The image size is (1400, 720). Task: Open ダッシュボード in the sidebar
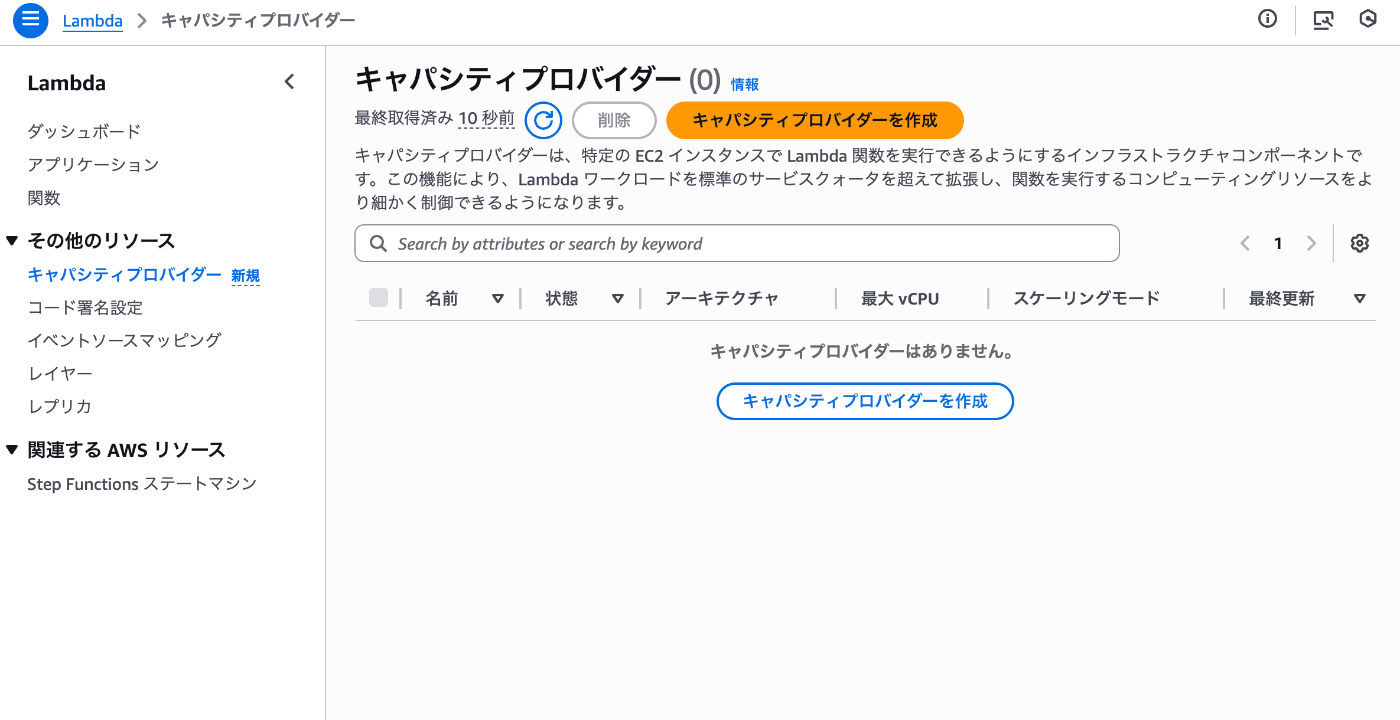tap(84, 131)
